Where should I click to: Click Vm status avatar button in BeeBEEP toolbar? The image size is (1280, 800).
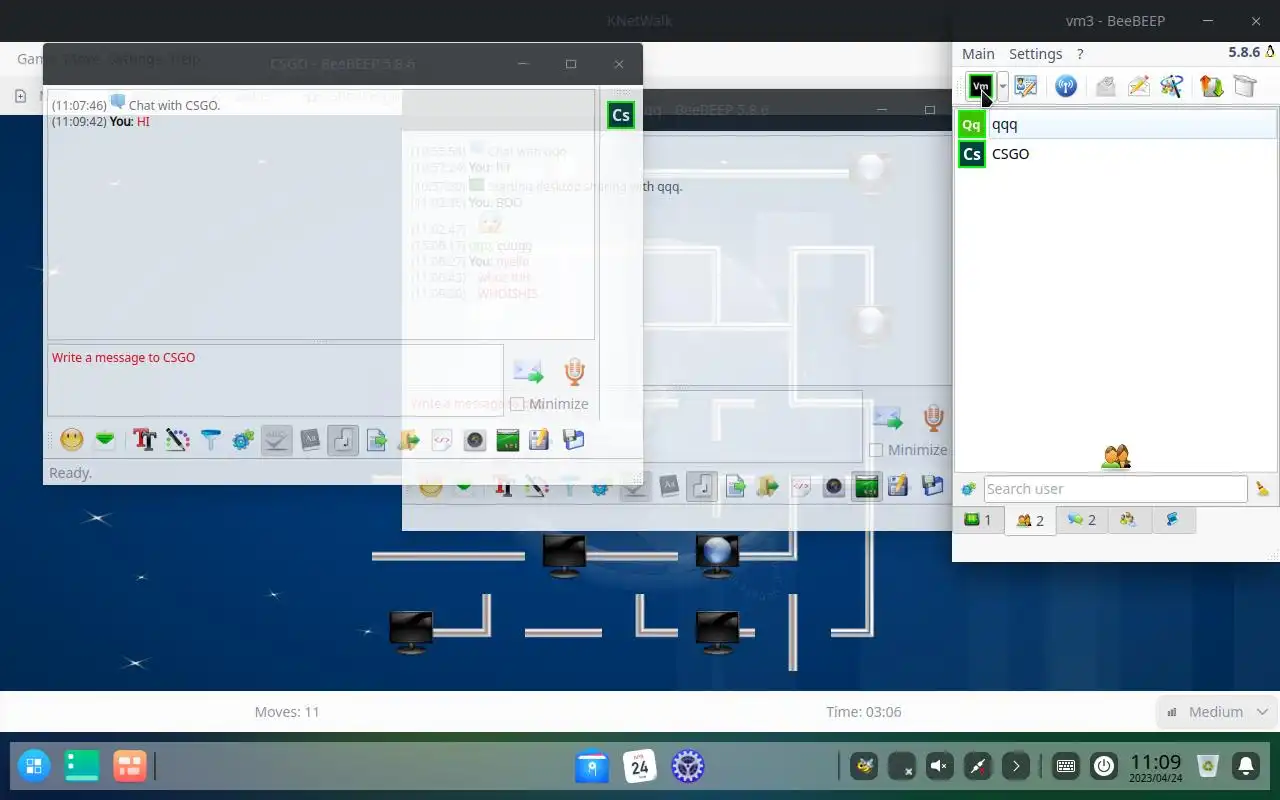981,87
